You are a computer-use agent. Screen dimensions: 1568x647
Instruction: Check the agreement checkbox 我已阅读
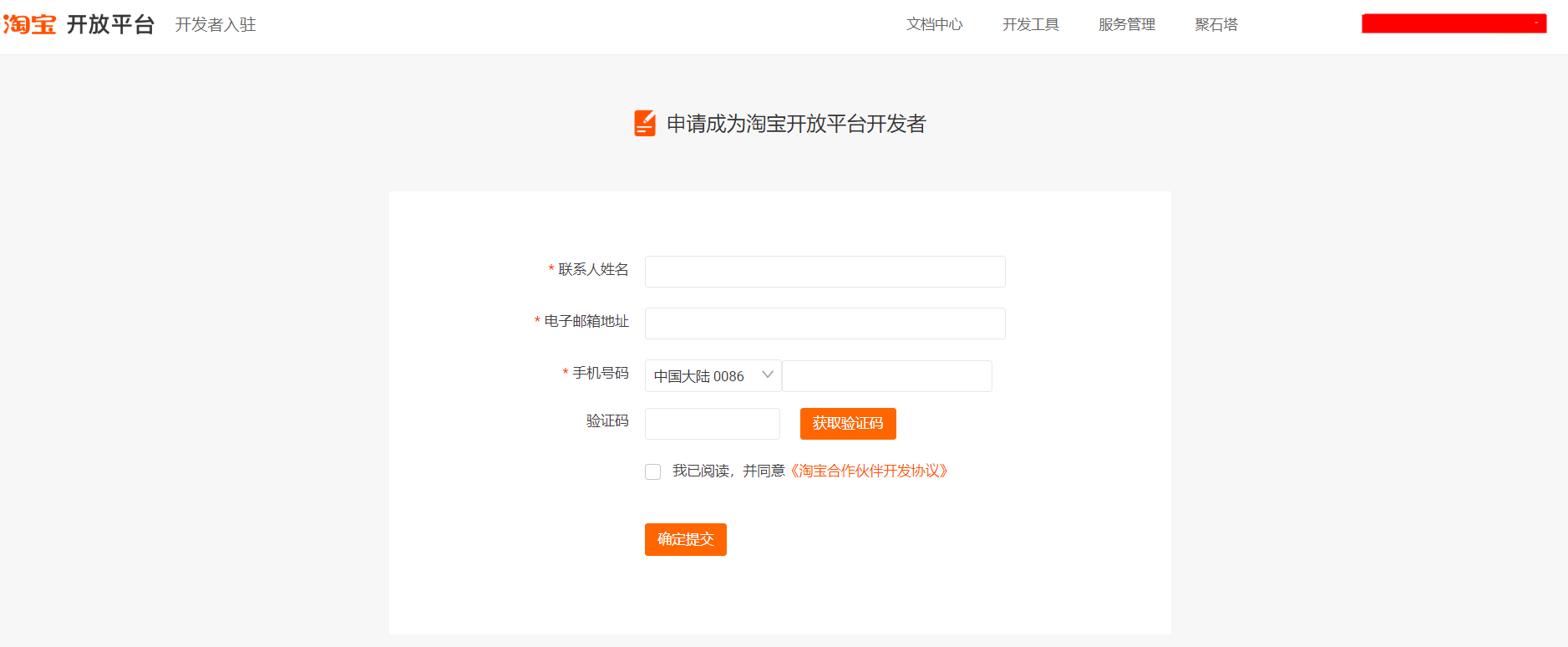point(653,471)
